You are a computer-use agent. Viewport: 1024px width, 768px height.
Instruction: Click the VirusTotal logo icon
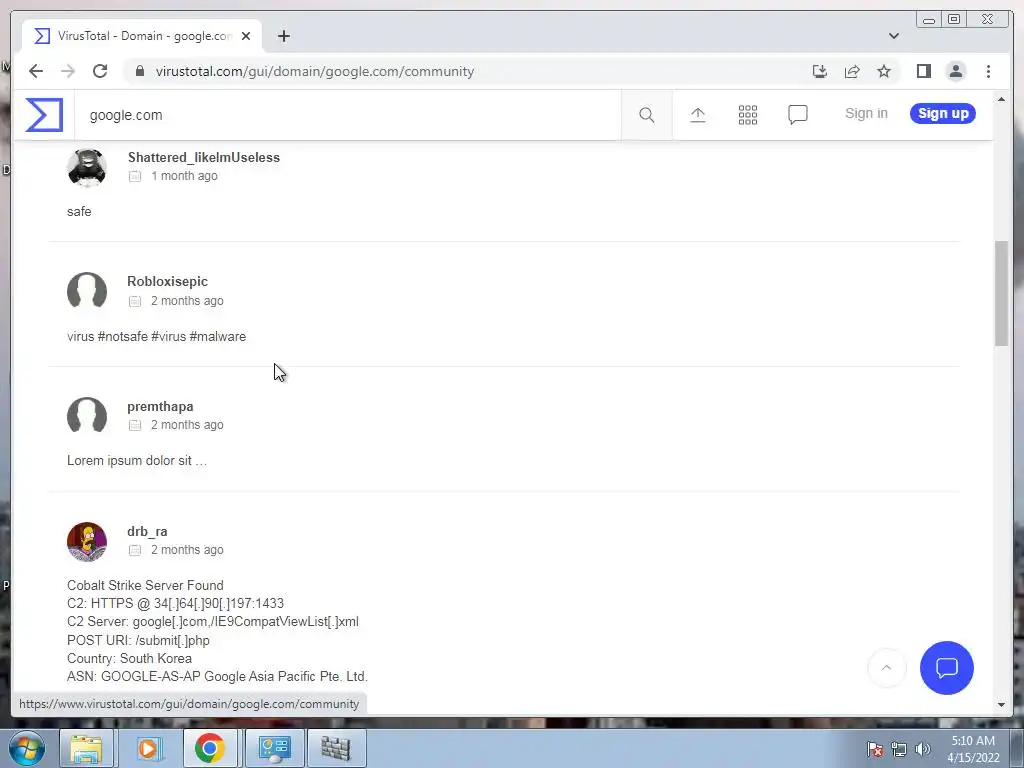(44, 115)
